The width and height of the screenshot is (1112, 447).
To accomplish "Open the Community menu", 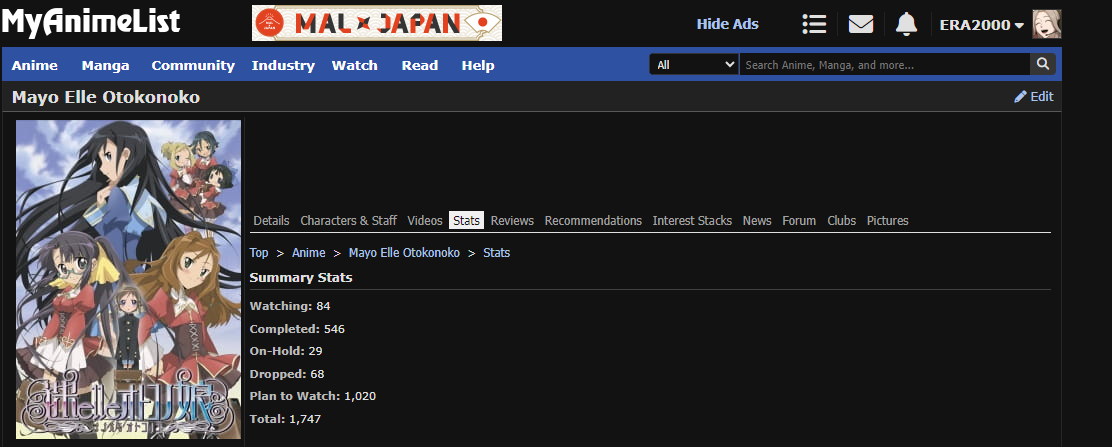I will (193, 65).
